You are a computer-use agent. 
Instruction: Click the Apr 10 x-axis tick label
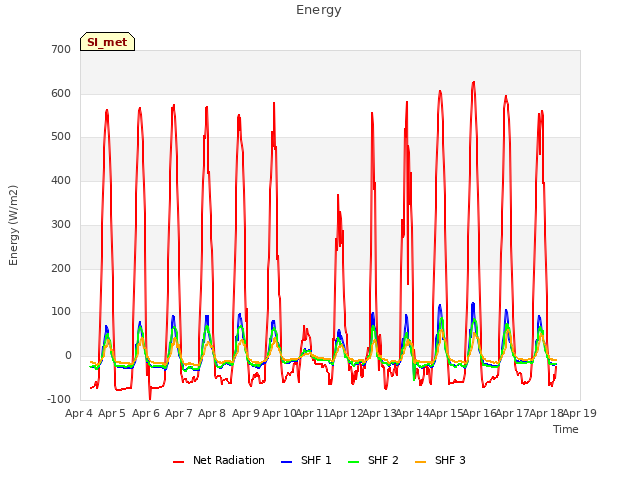(x=279, y=413)
